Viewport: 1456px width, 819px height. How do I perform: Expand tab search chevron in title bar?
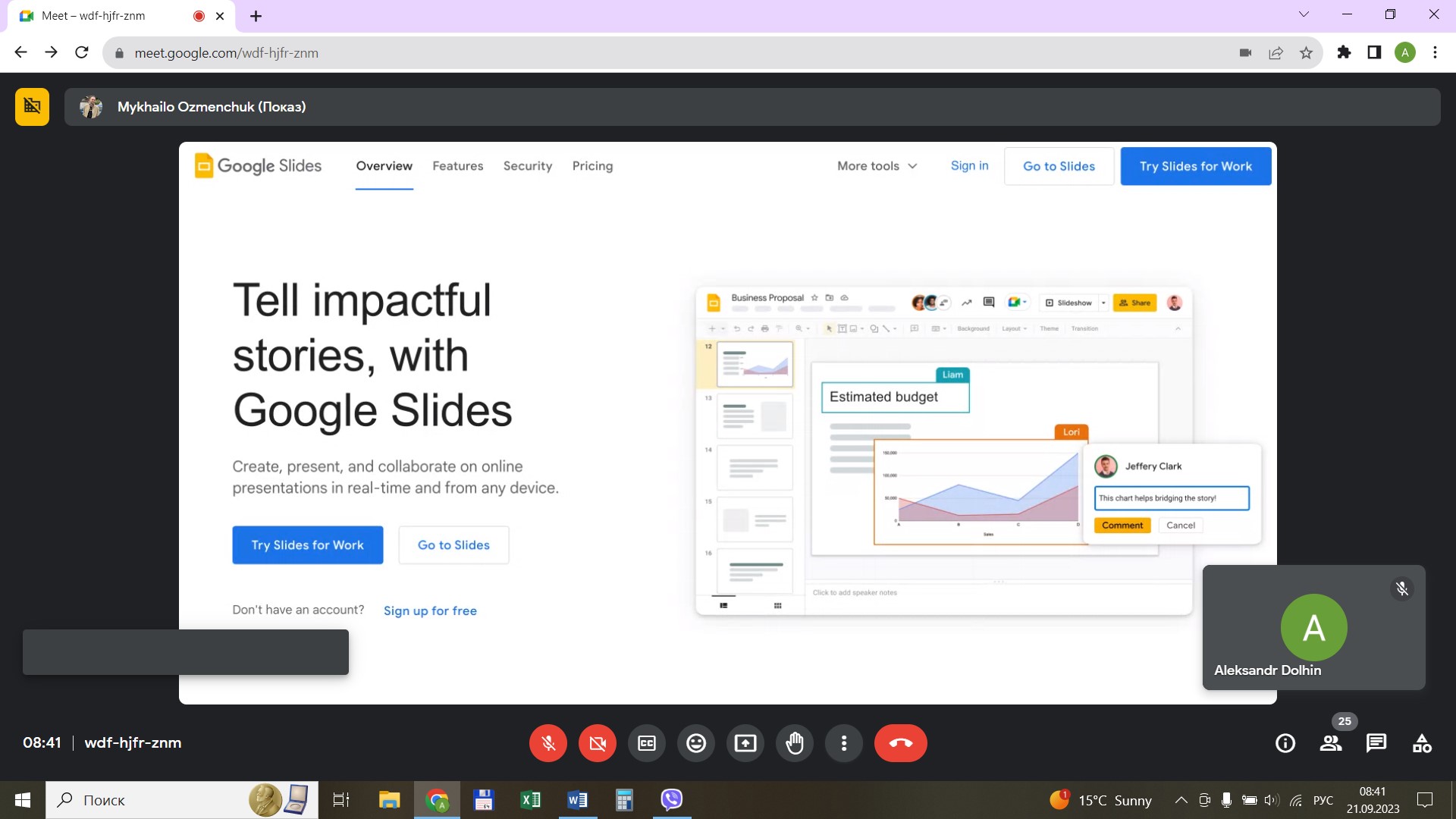1304,14
